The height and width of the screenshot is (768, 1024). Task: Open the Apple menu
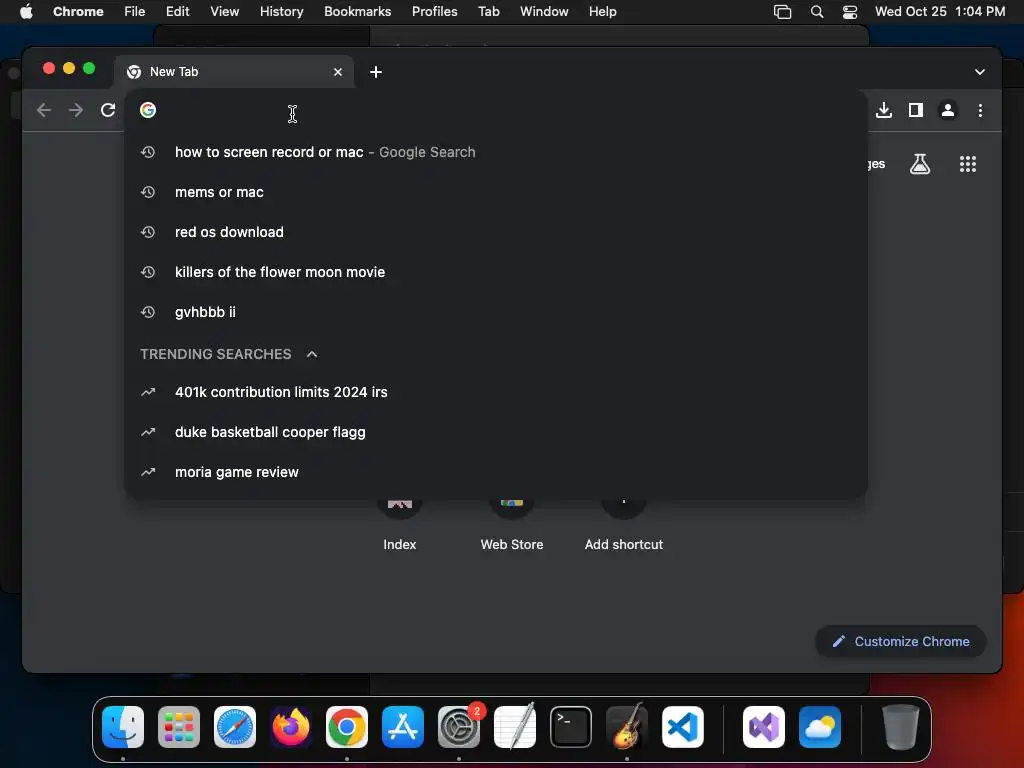pos(26,12)
